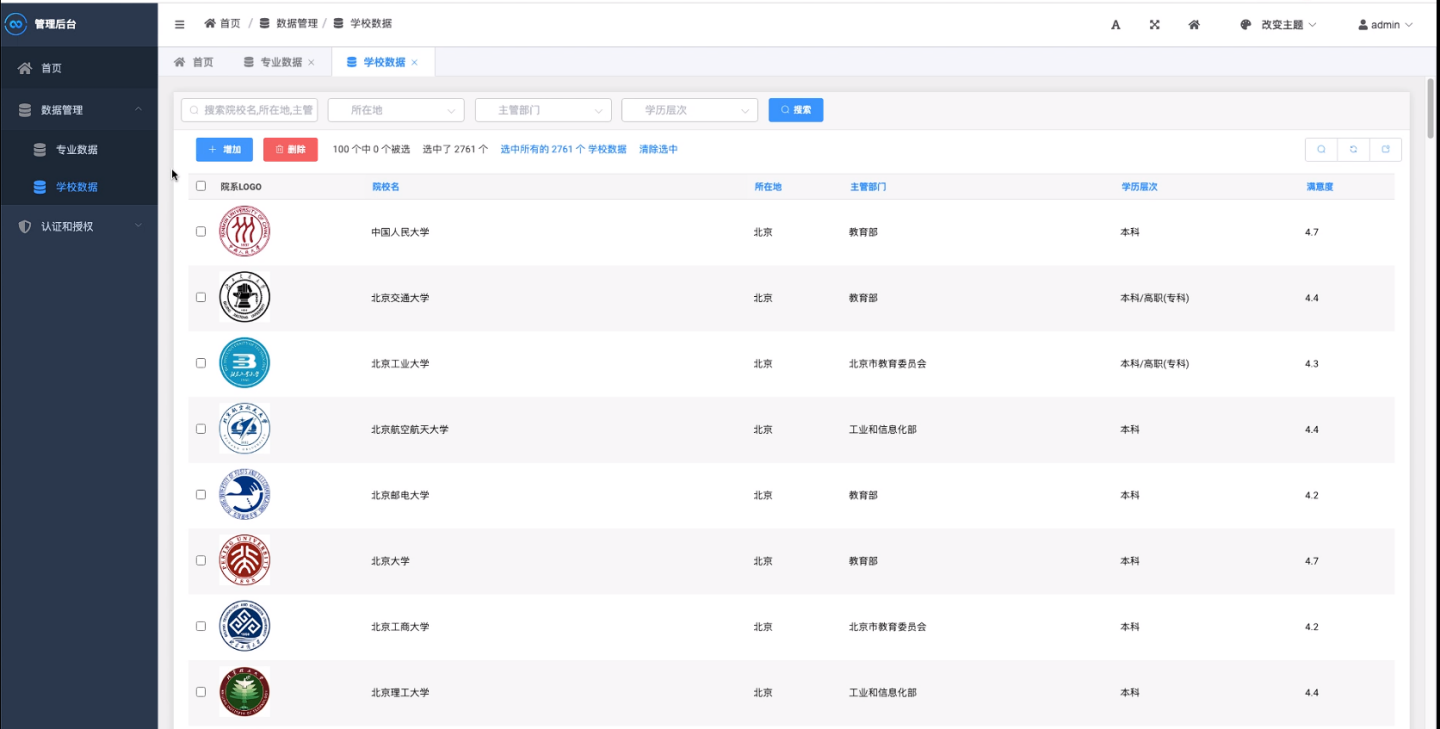
Task: Select the 北京大学 row checkbox
Action: [x=200, y=560]
